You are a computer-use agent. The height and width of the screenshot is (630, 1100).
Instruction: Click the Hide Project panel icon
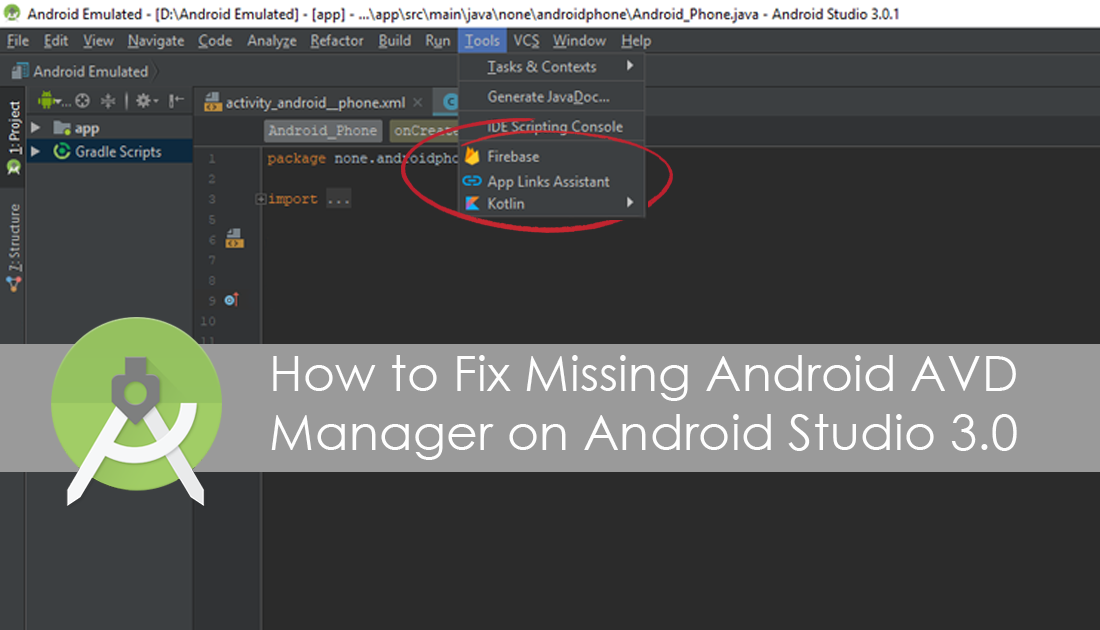click(176, 101)
